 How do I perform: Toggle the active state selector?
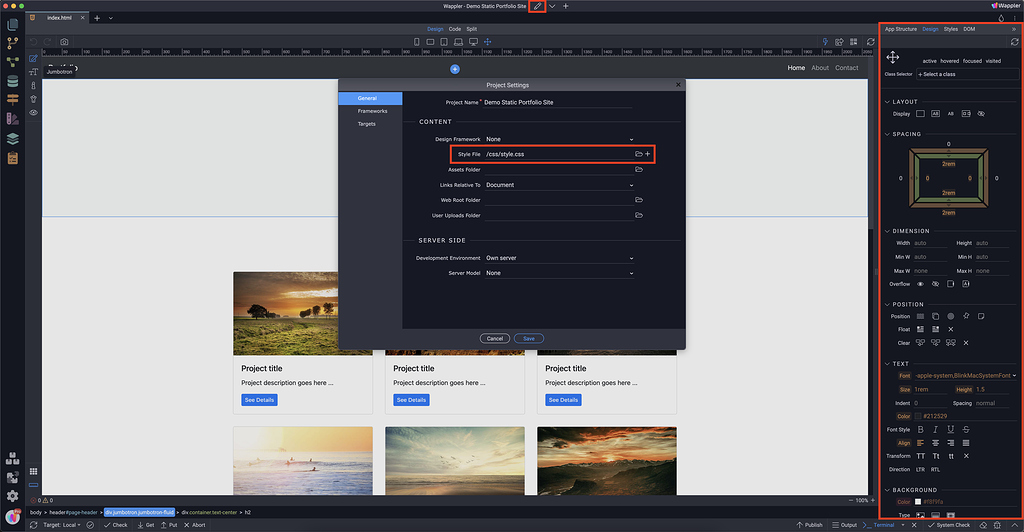[x=929, y=61]
